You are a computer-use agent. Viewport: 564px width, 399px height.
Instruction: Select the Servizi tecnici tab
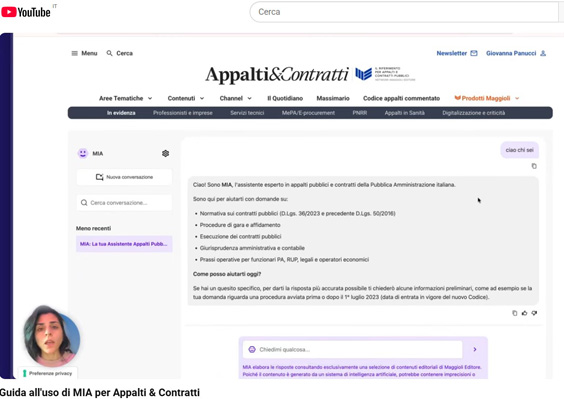pos(247,113)
